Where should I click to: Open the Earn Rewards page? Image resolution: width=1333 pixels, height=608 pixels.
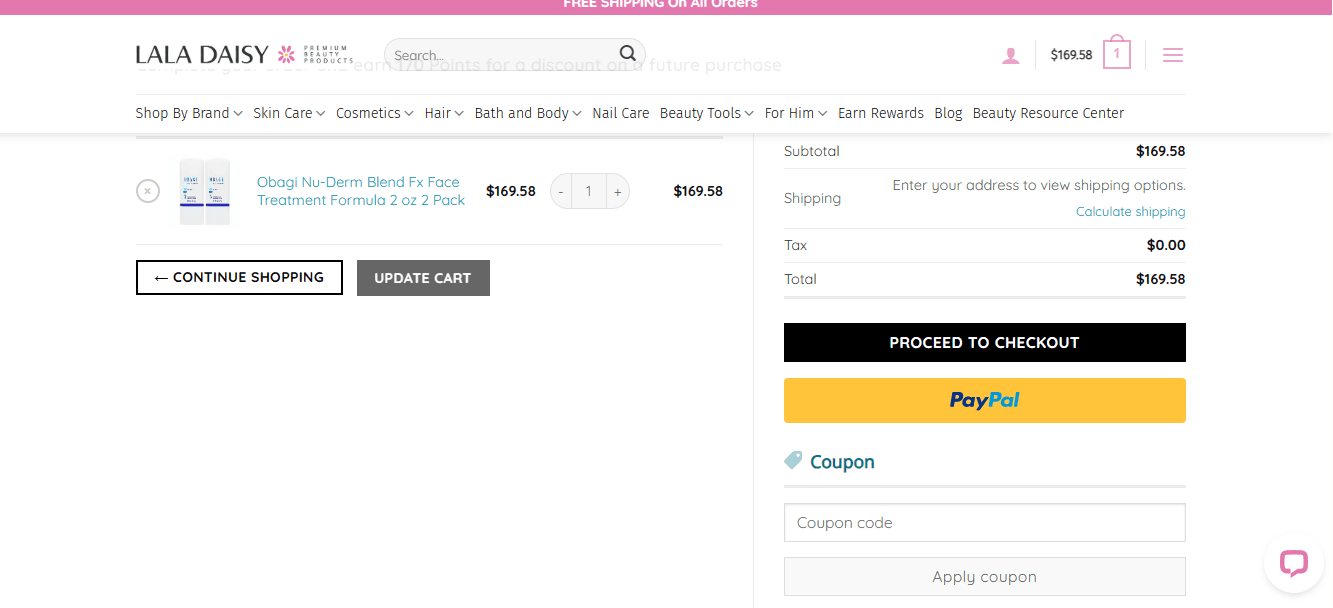881,113
